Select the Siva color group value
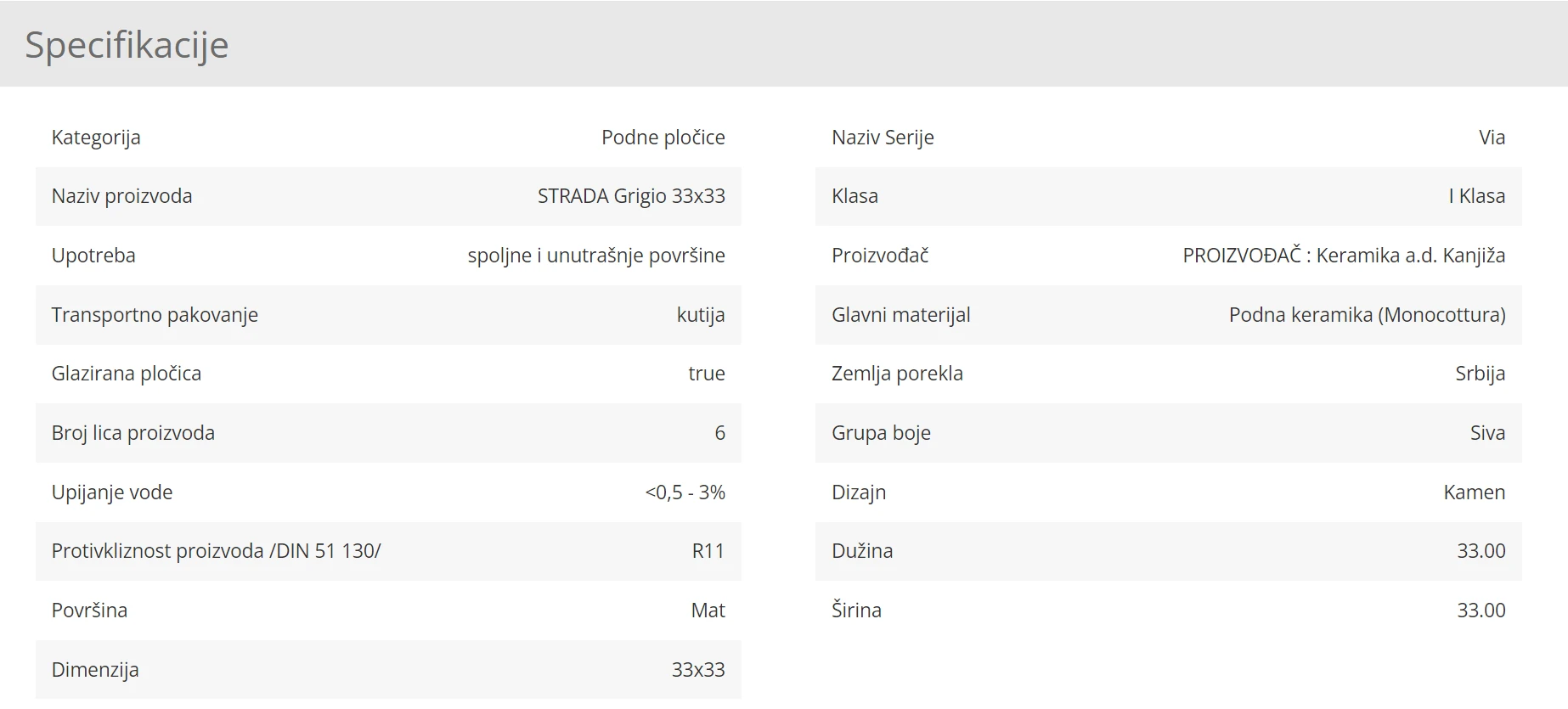This screenshot has height=709, width=1568. pos(1487,433)
